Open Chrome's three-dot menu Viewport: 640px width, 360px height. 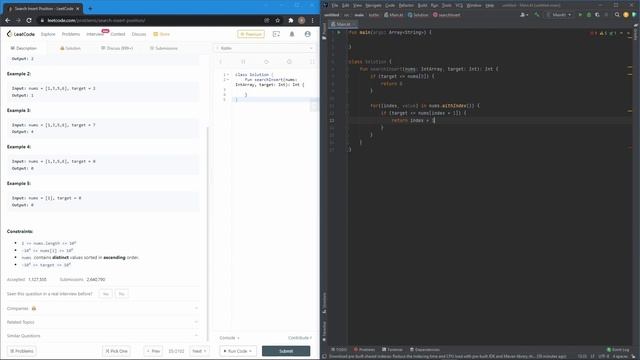(313, 20)
